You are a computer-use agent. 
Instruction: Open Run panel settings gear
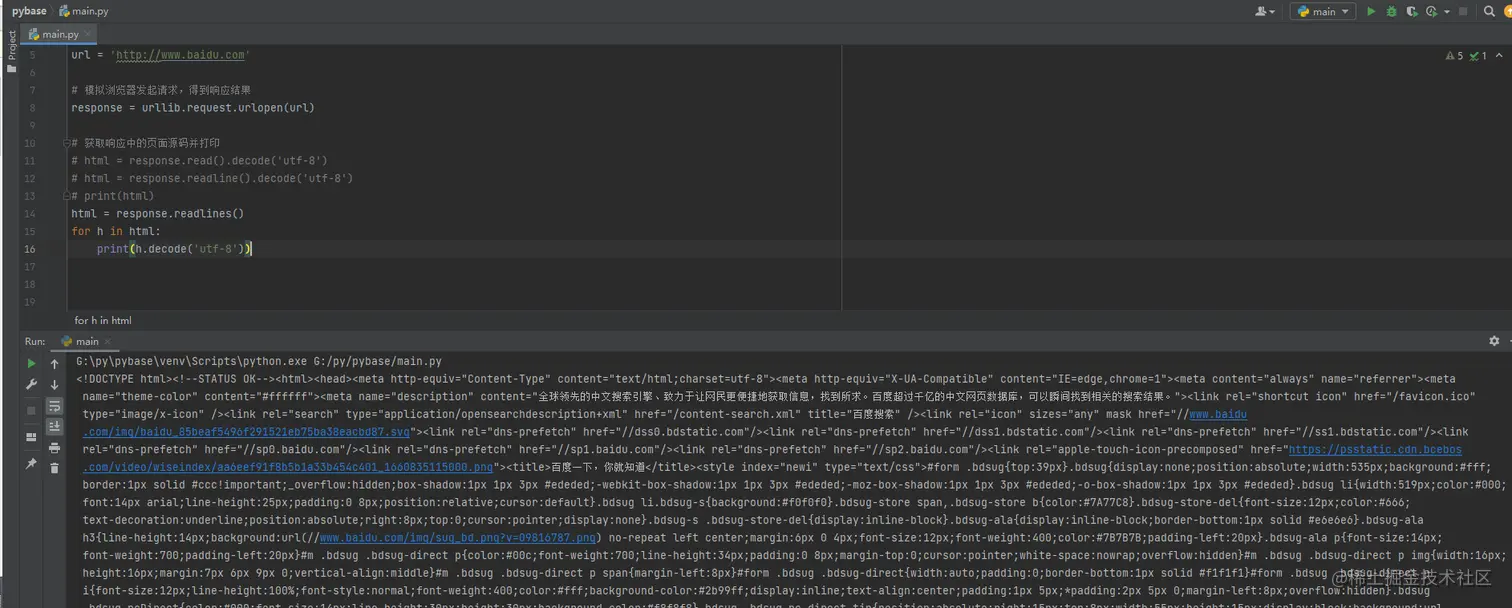click(x=1493, y=341)
